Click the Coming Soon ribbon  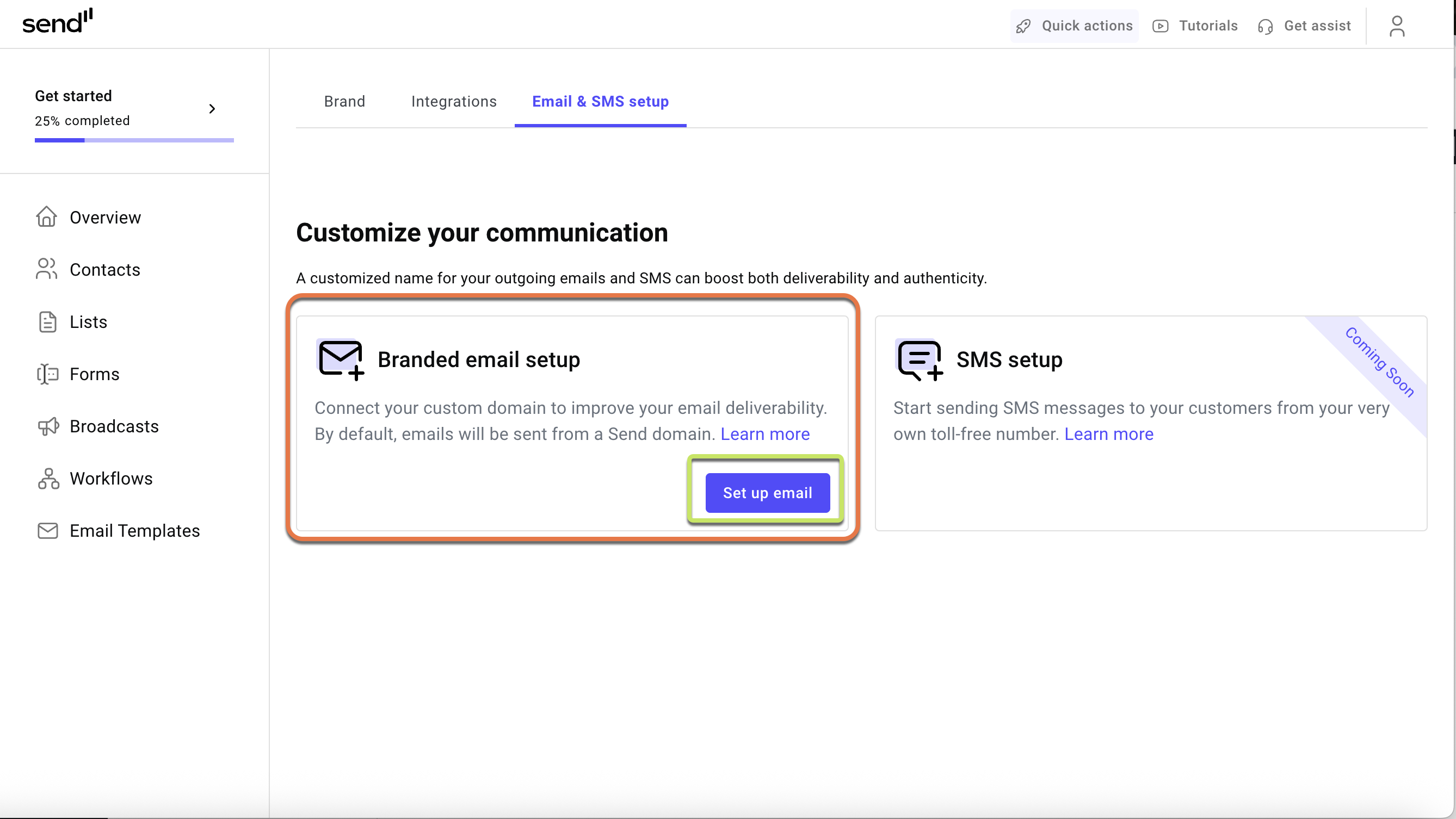pos(1379,362)
